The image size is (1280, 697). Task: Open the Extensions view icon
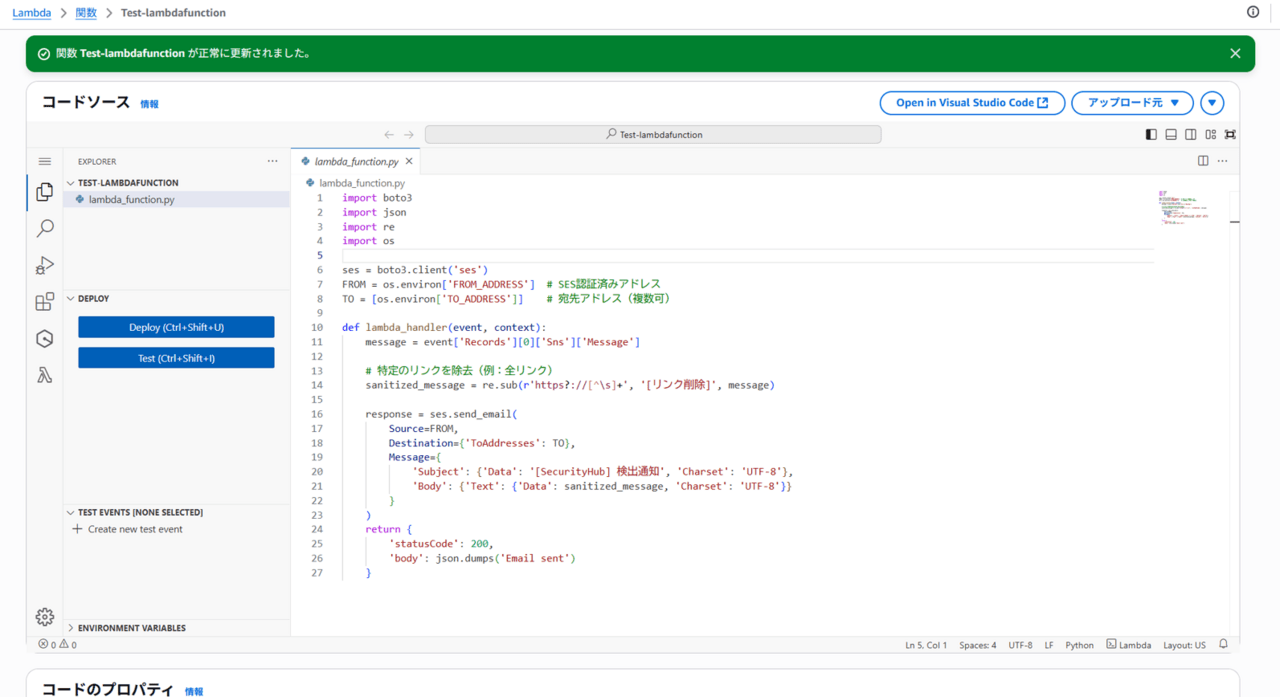click(44, 302)
